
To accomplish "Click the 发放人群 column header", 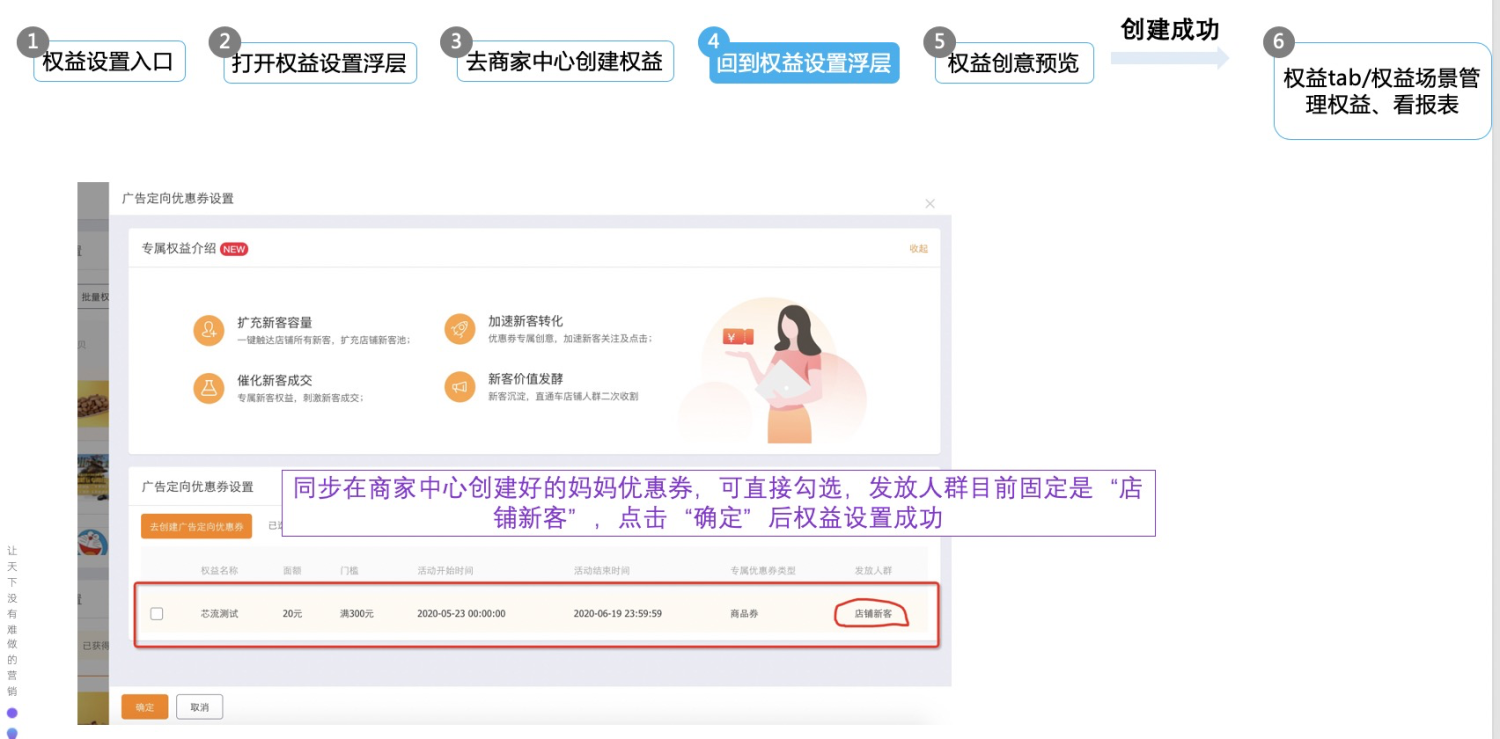I will pos(873,570).
